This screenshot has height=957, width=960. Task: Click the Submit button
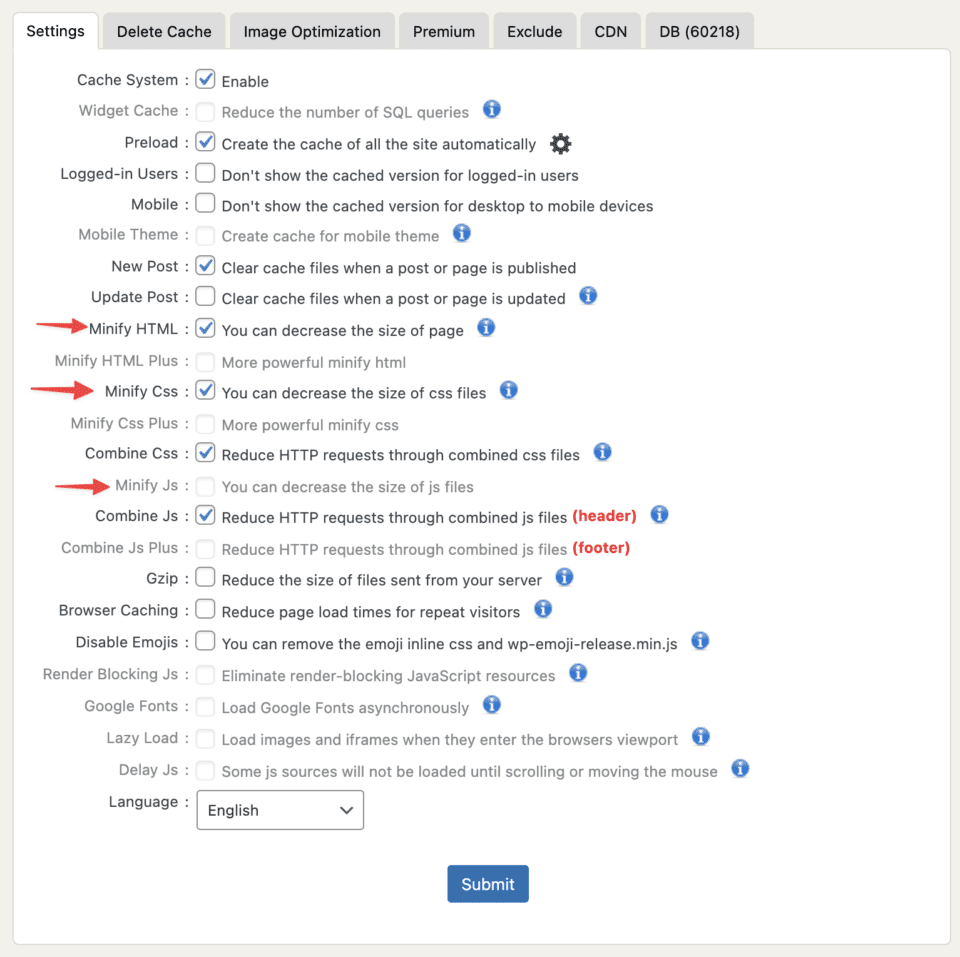488,884
